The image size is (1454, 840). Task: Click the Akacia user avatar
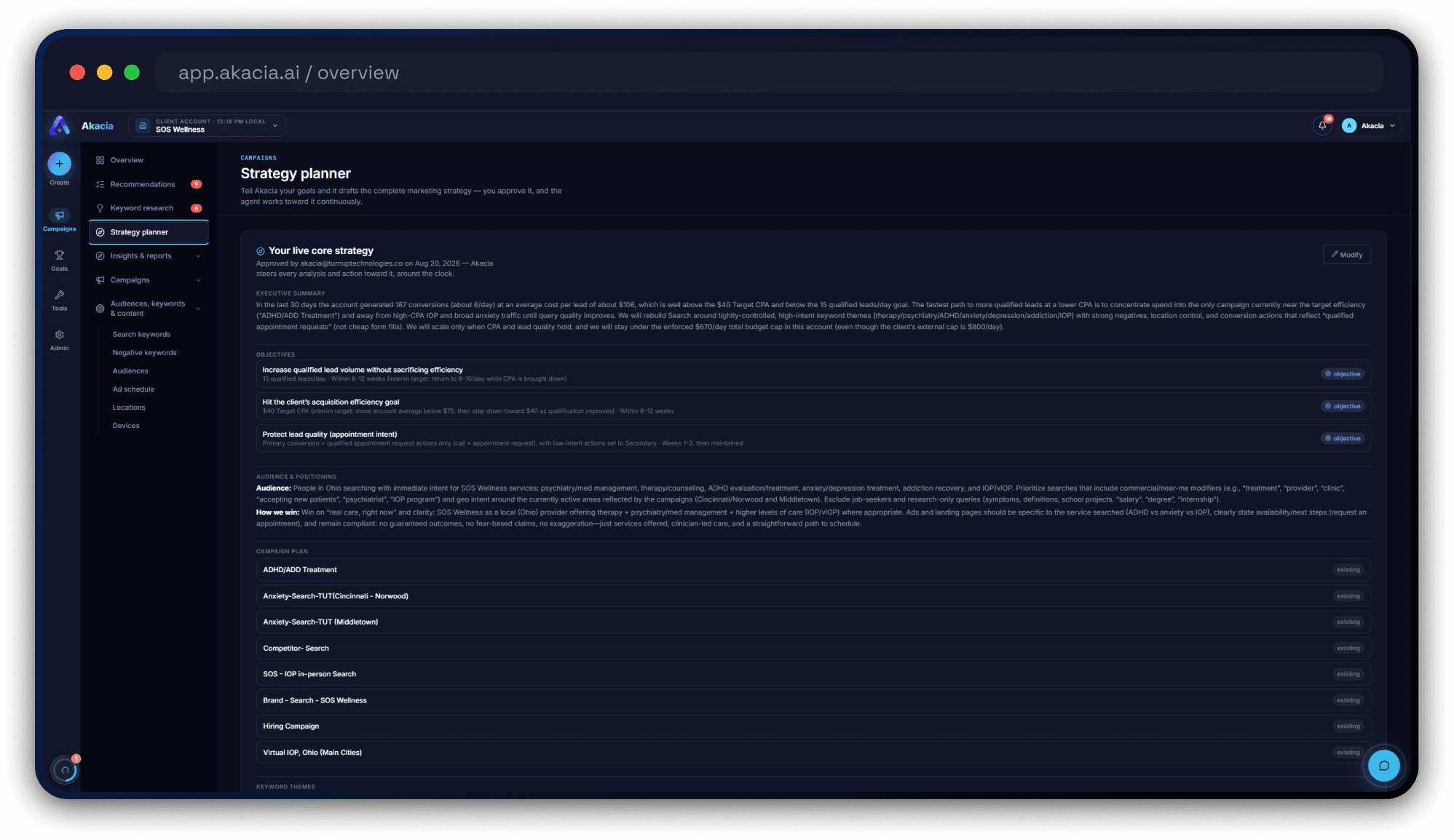coord(1349,126)
